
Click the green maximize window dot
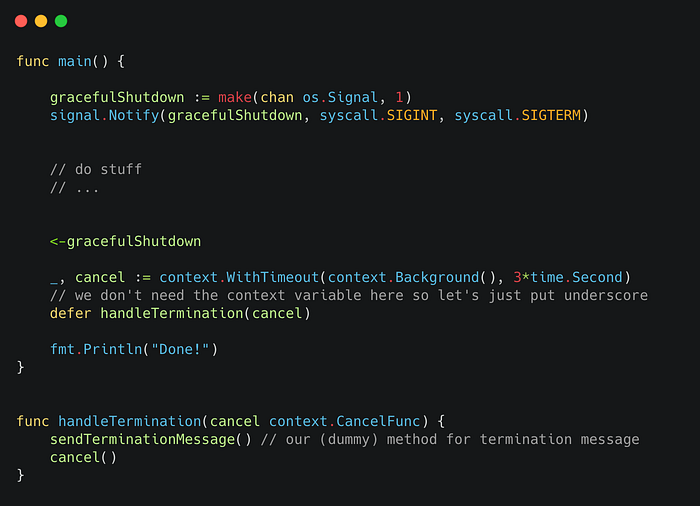pos(61,21)
